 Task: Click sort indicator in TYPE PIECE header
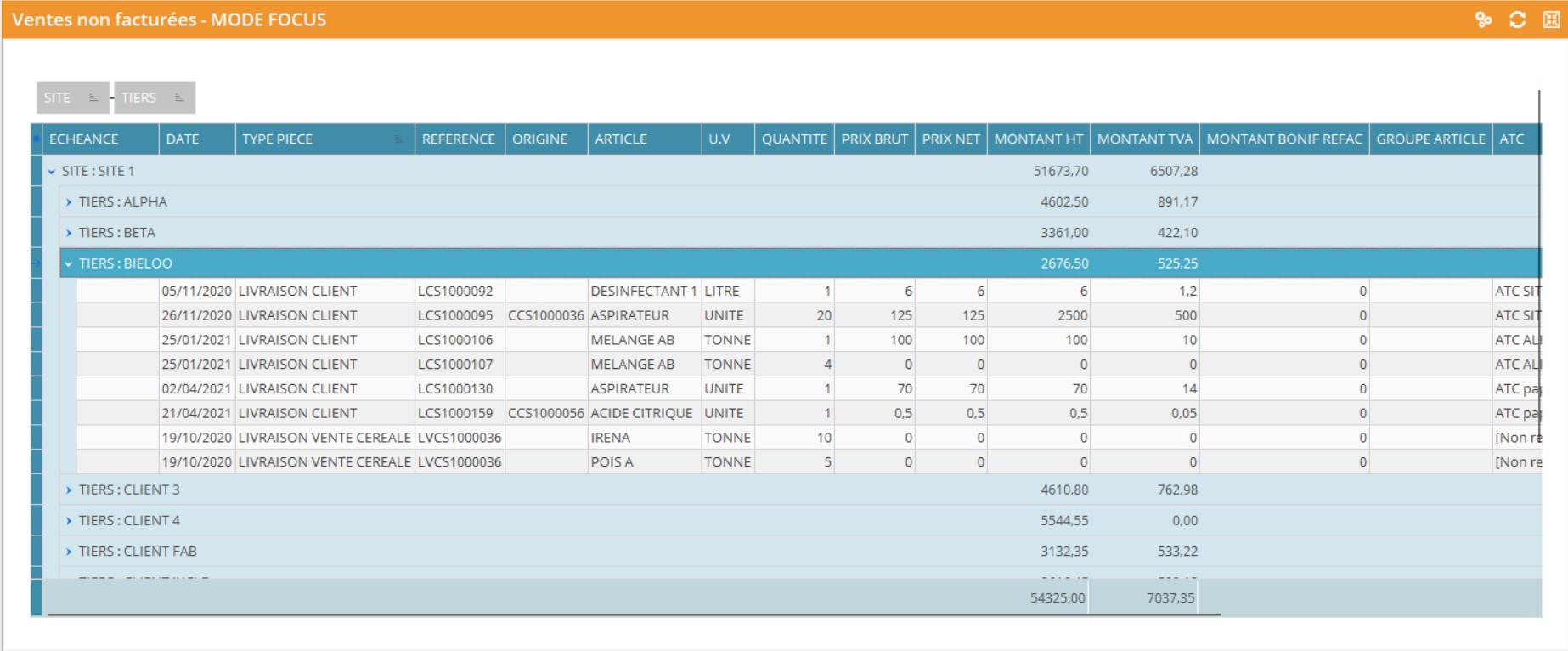399,139
